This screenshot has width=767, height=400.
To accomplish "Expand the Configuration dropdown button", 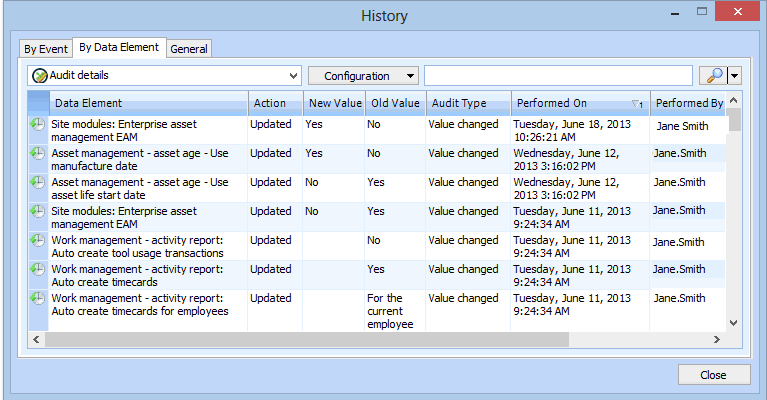I will tap(410, 76).
